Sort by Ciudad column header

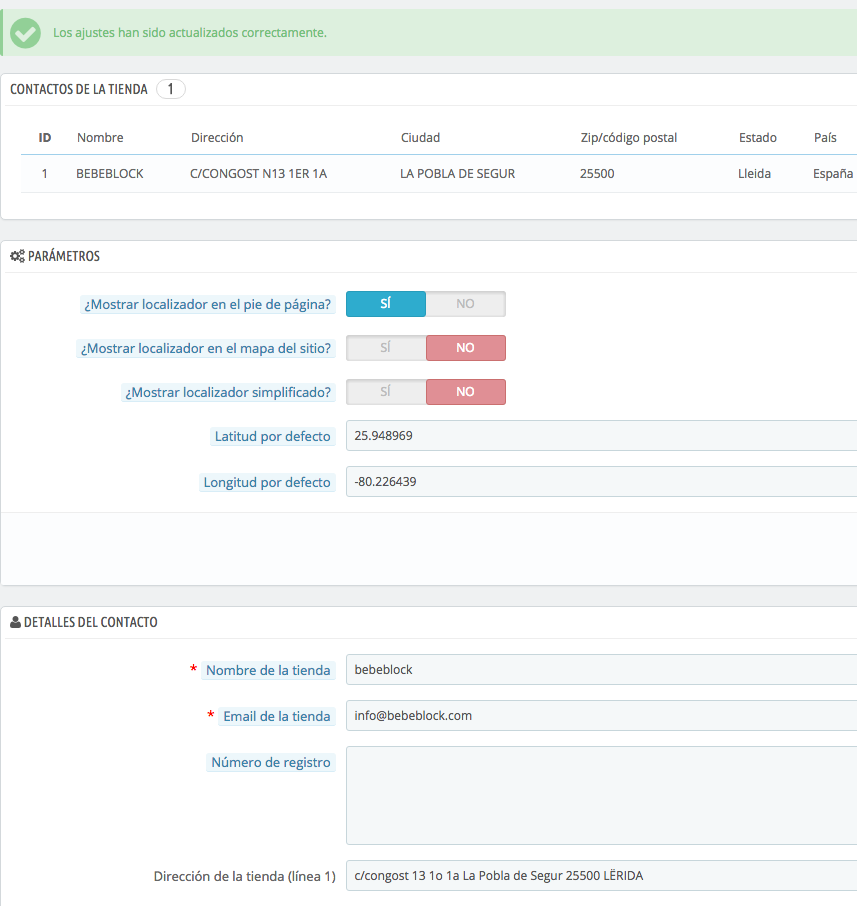421,138
